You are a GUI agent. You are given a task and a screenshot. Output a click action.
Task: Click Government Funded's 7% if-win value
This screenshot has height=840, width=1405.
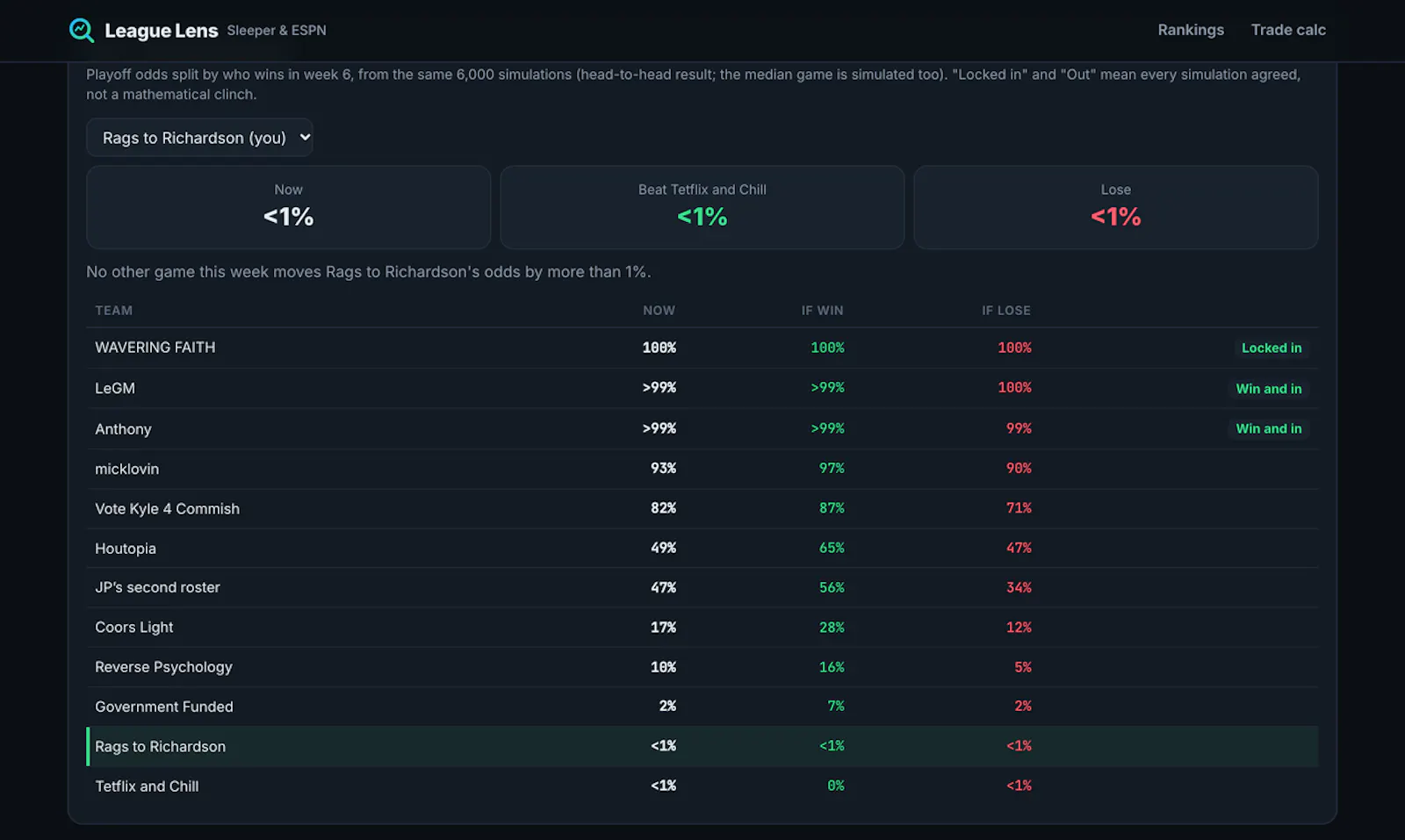[836, 706]
